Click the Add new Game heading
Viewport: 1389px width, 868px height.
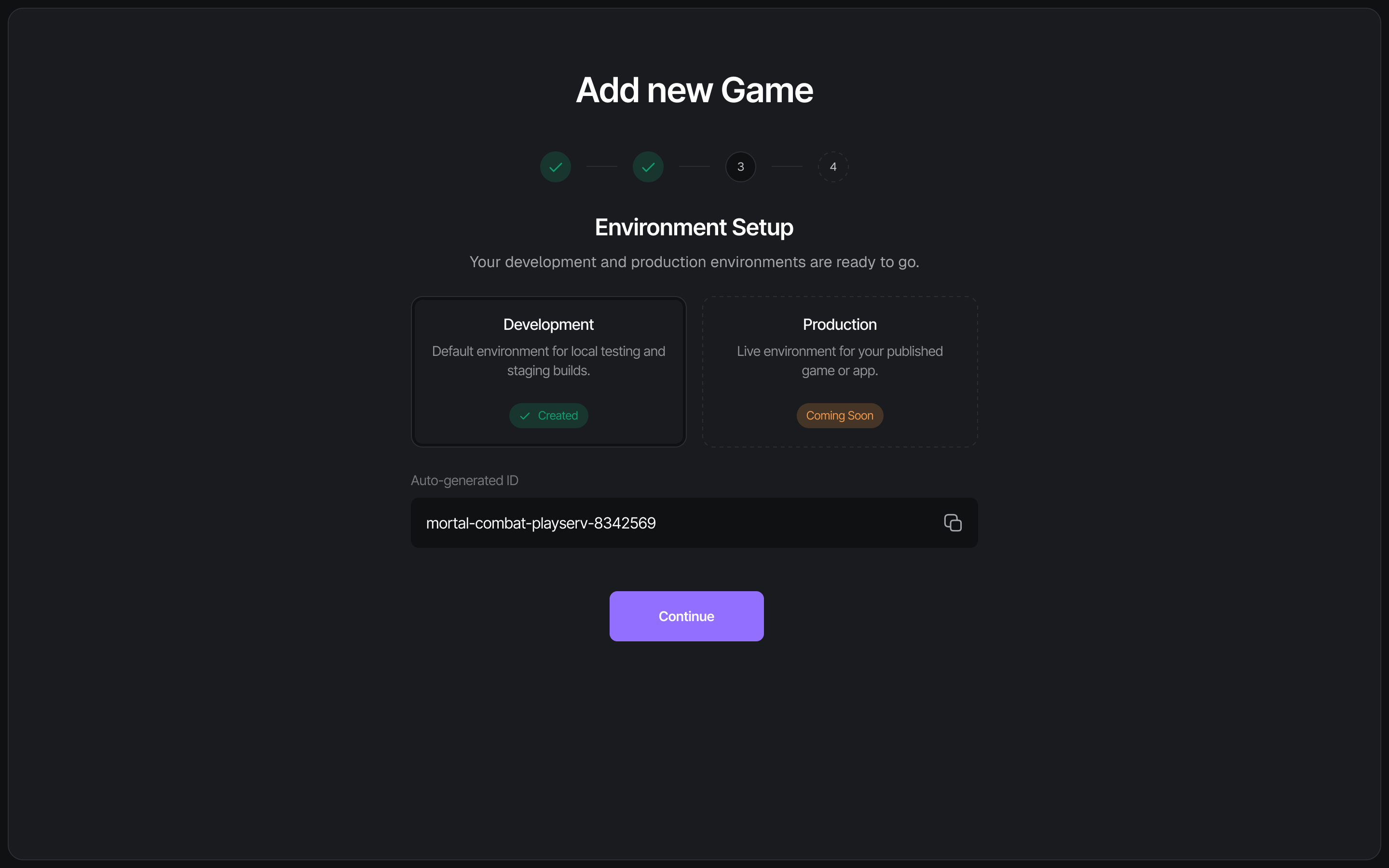[694, 90]
